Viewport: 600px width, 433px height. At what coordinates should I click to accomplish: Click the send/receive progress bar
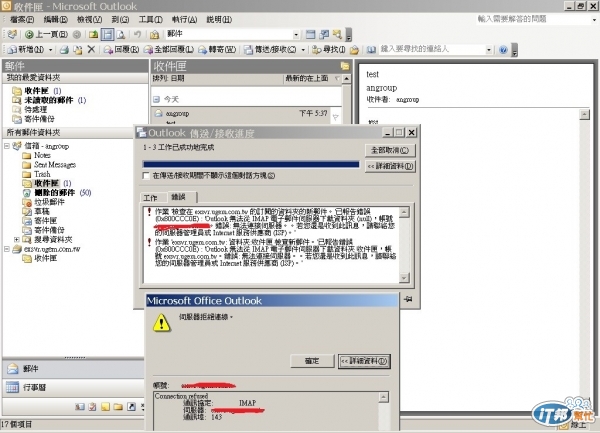251,164
